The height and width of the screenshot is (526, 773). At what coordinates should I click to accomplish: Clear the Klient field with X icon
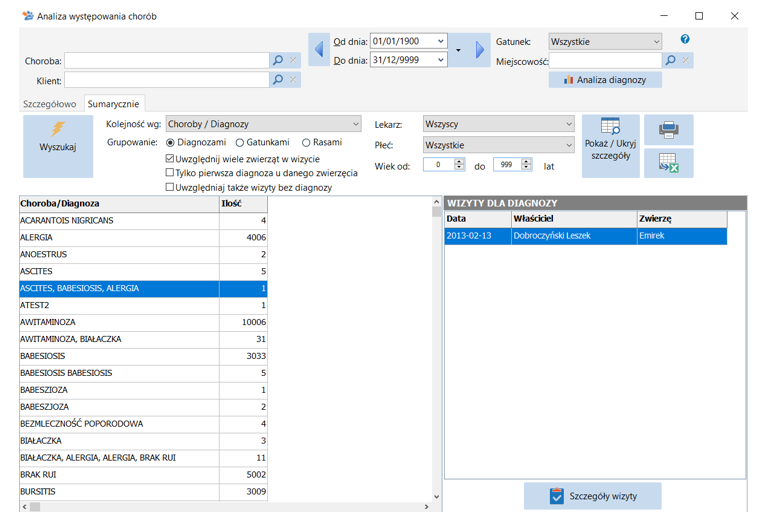point(293,79)
